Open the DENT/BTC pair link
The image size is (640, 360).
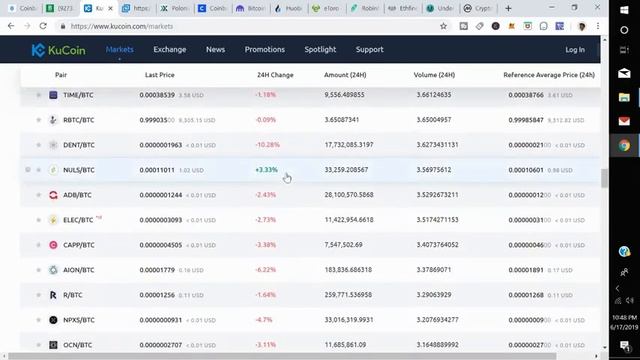point(79,145)
